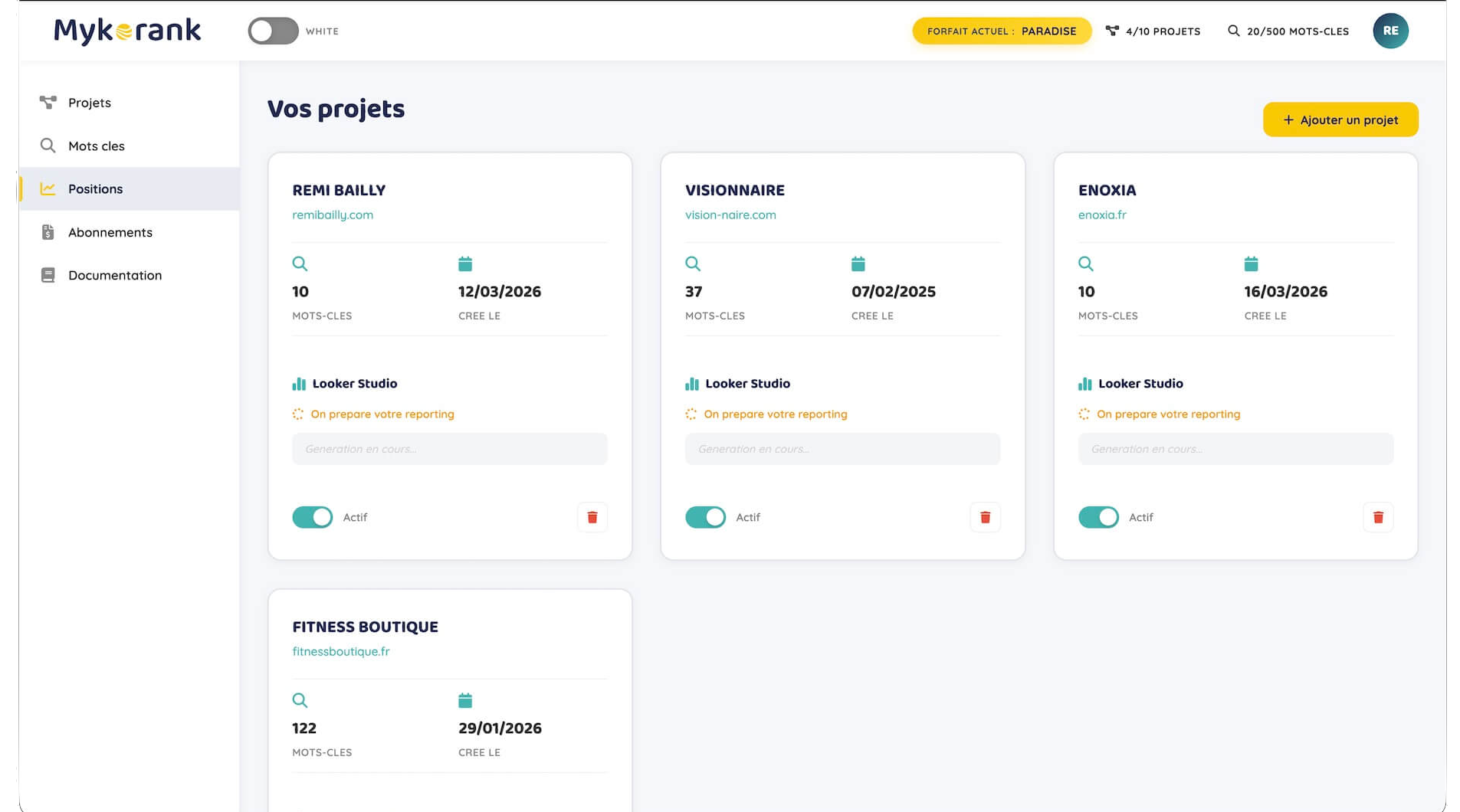Go to the Projets section
This screenshot has height=812, width=1460.
coord(89,102)
